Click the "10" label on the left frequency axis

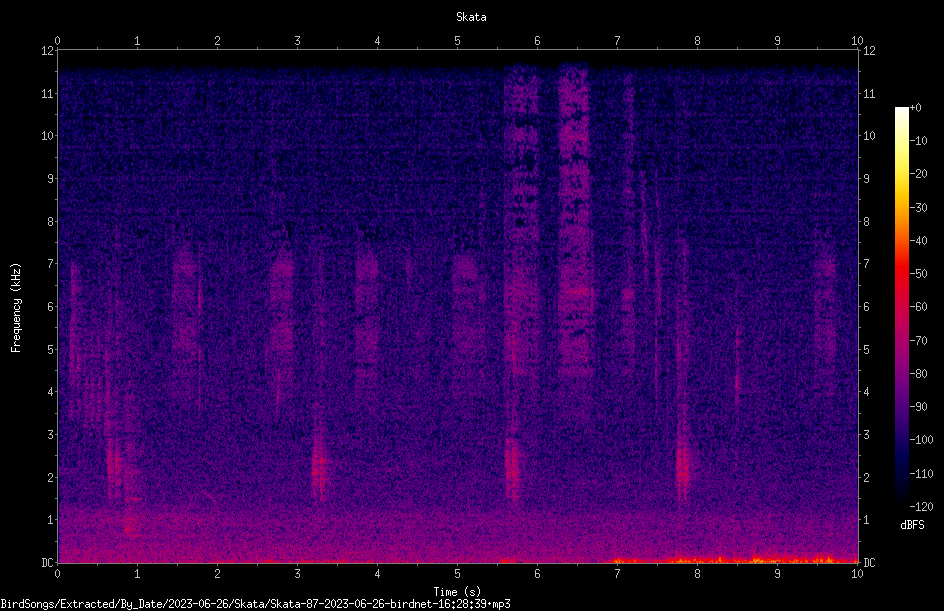coord(48,135)
